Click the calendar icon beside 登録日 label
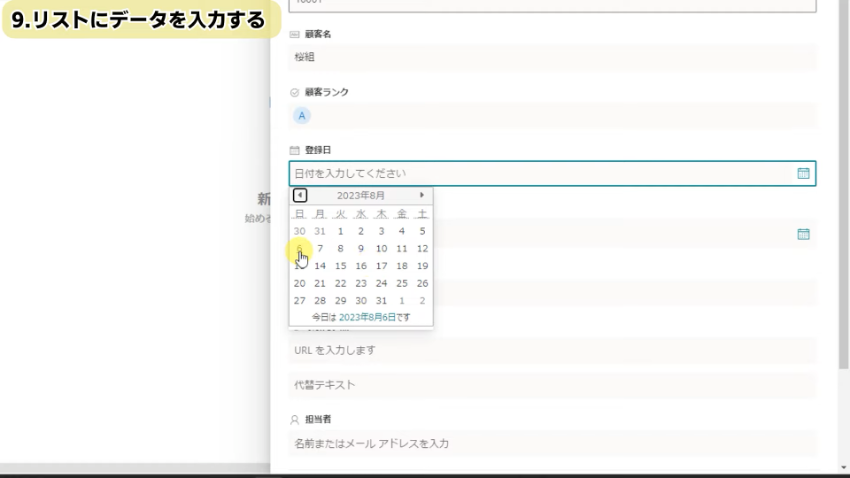850x478 pixels. tap(294, 150)
